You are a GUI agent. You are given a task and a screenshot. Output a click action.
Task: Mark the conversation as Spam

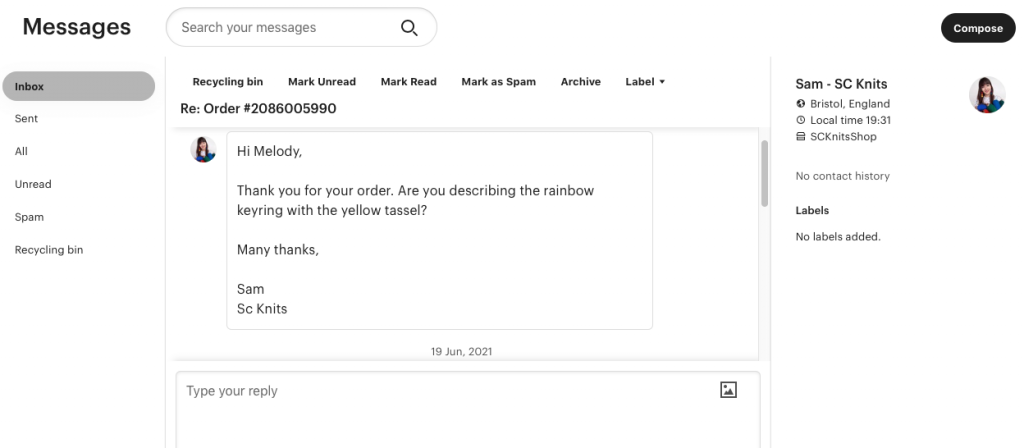498,82
